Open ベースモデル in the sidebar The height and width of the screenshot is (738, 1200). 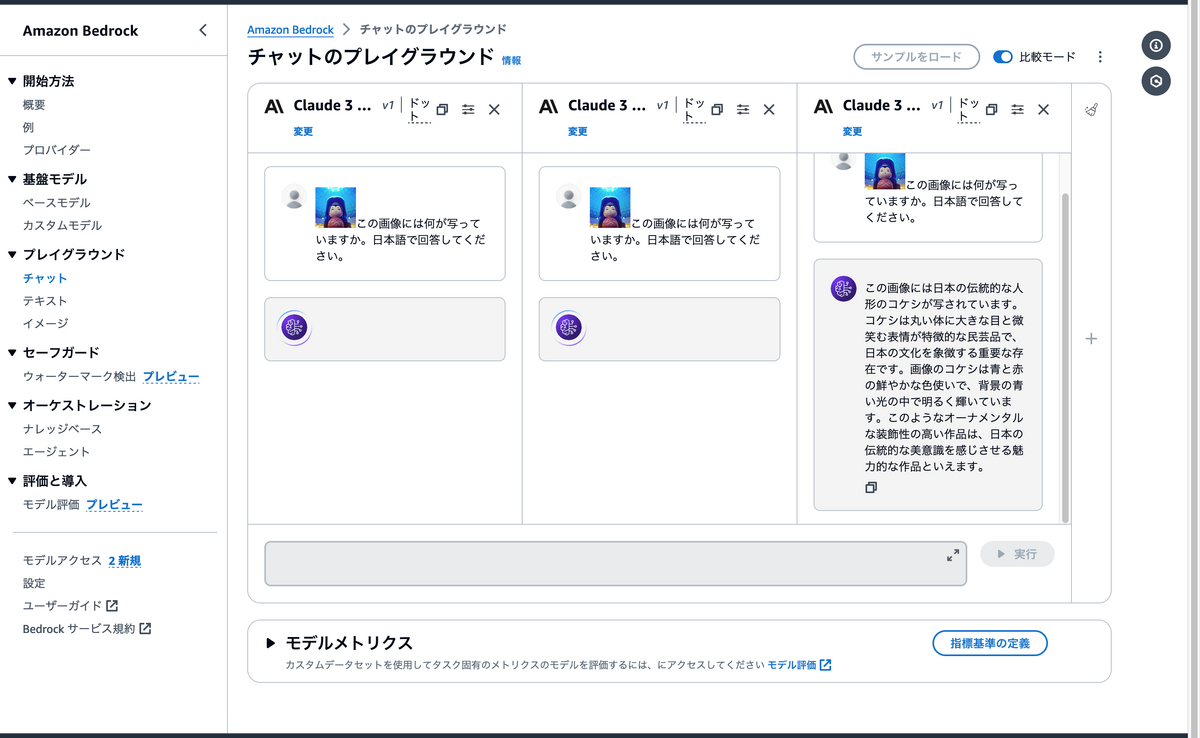tap(57, 203)
